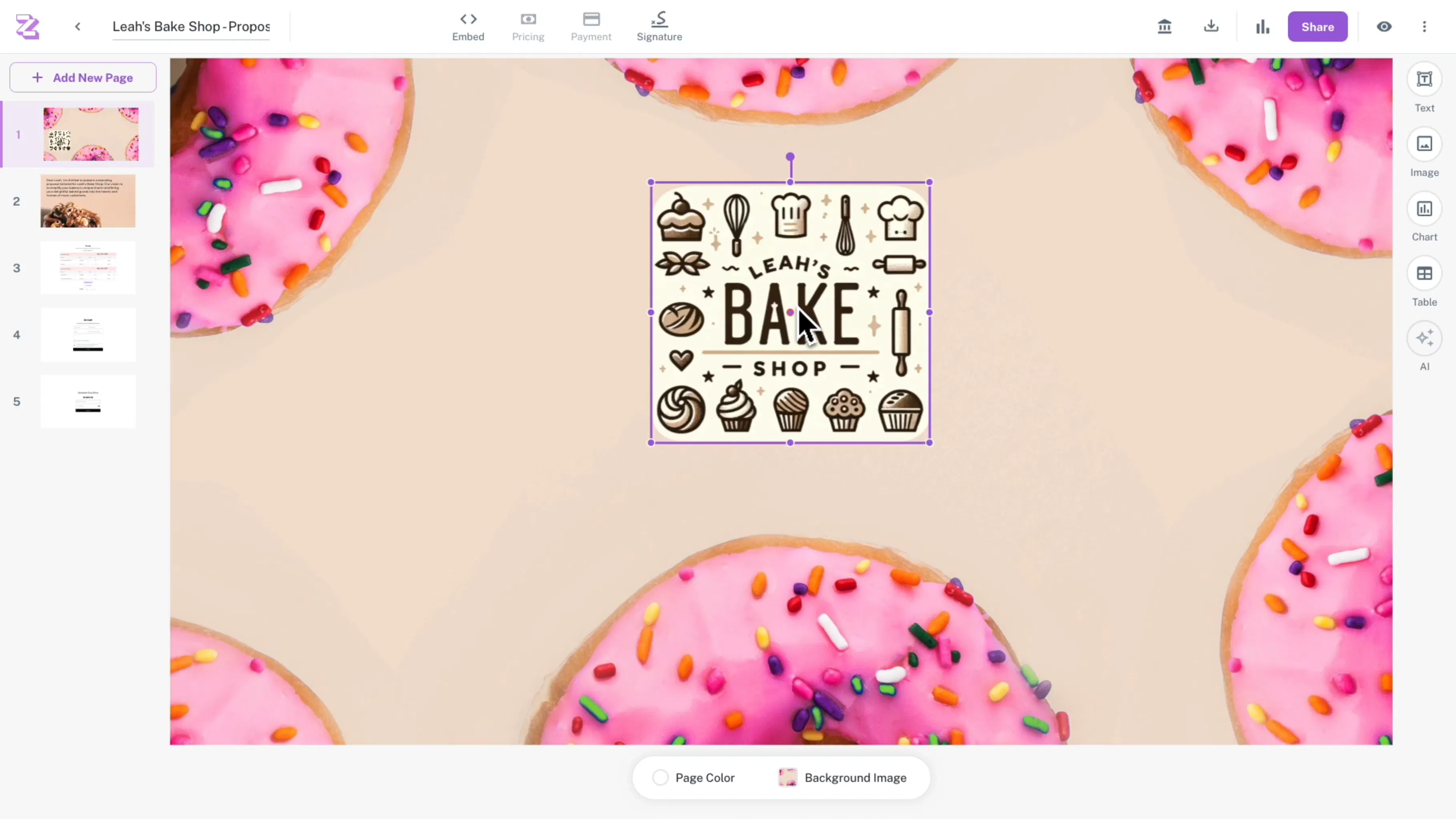1456x819 pixels.
Task: Click the top-left resize handle of the logo
Action: click(x=651, y=183)
